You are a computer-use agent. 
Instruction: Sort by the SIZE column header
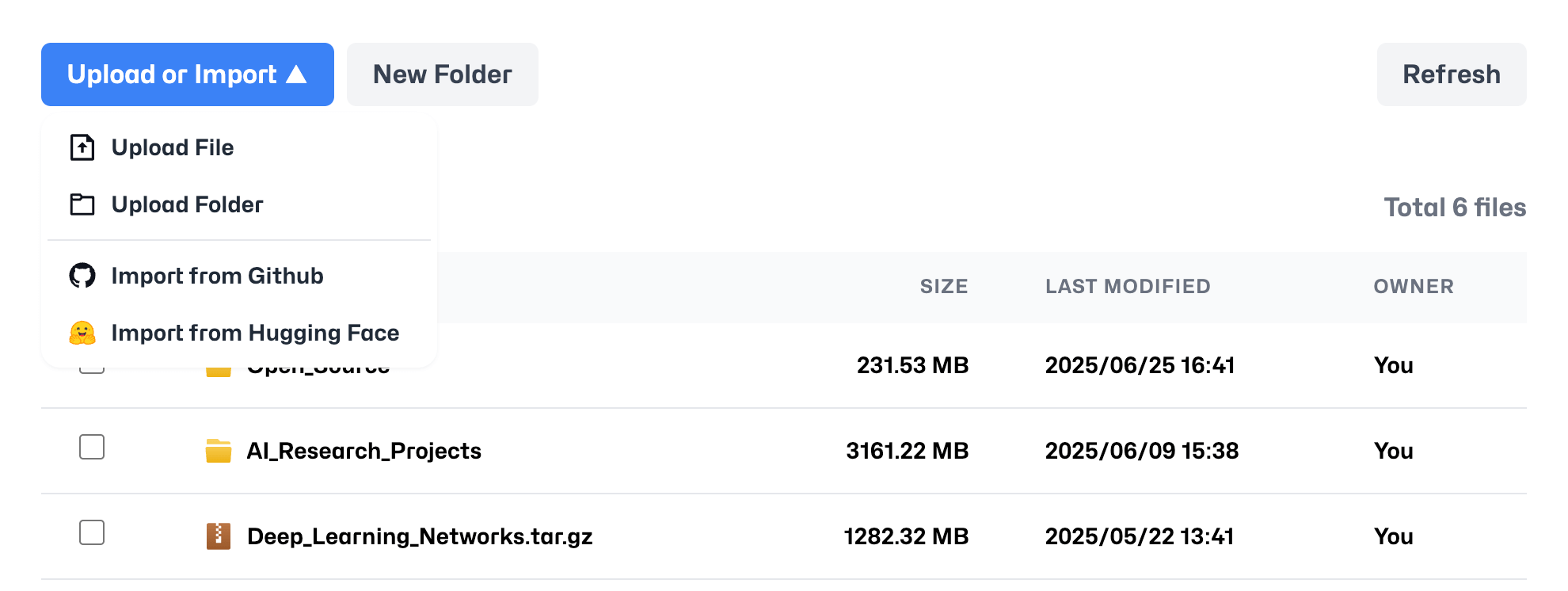tap(943, 287)
